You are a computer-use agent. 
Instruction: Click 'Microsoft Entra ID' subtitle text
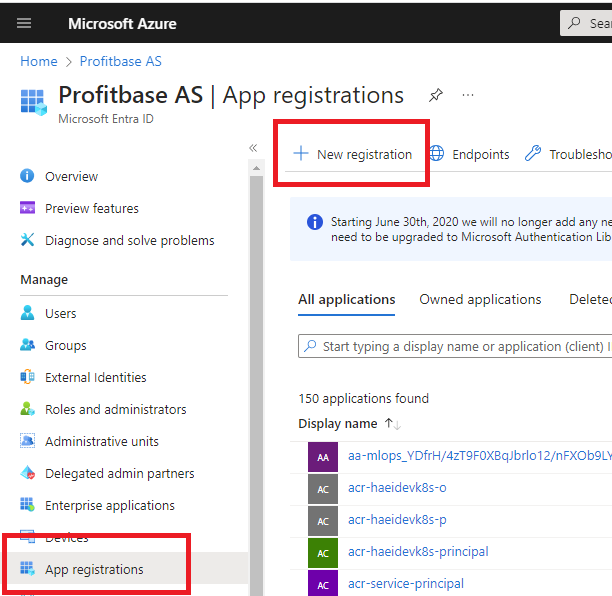(106, 119)
